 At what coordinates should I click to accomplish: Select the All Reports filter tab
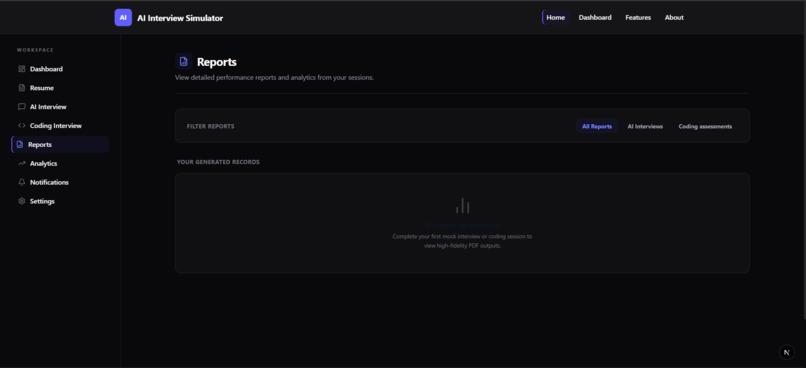click(597, 126)
